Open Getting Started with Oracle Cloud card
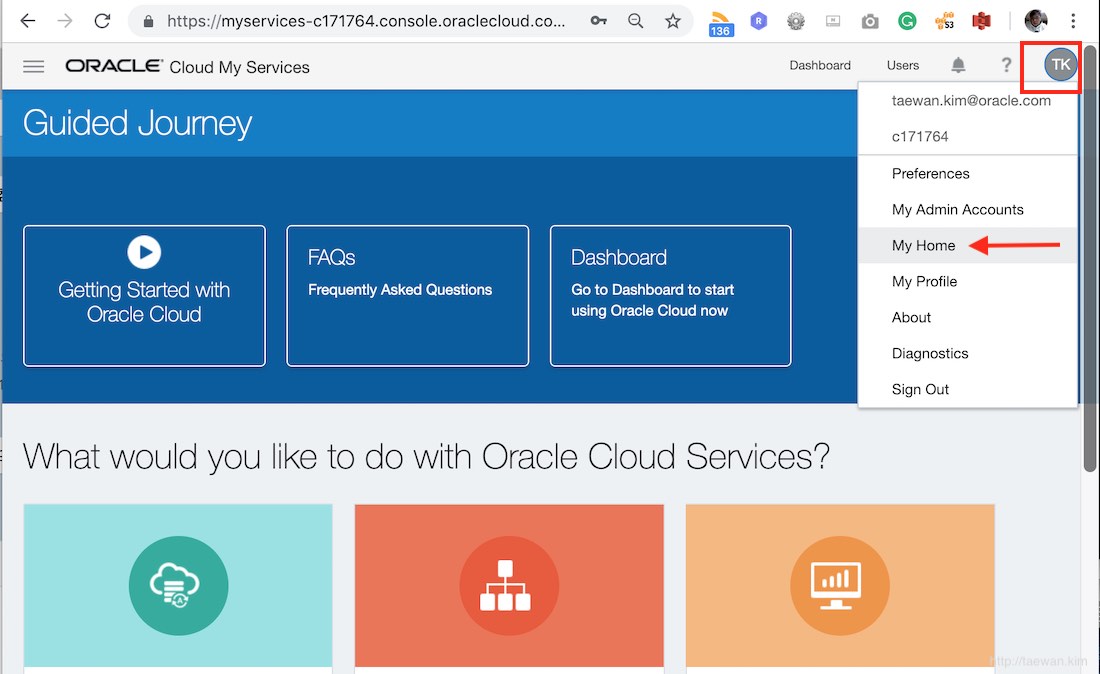Viewport: 1100px width, 674px height. coord(145,295)
